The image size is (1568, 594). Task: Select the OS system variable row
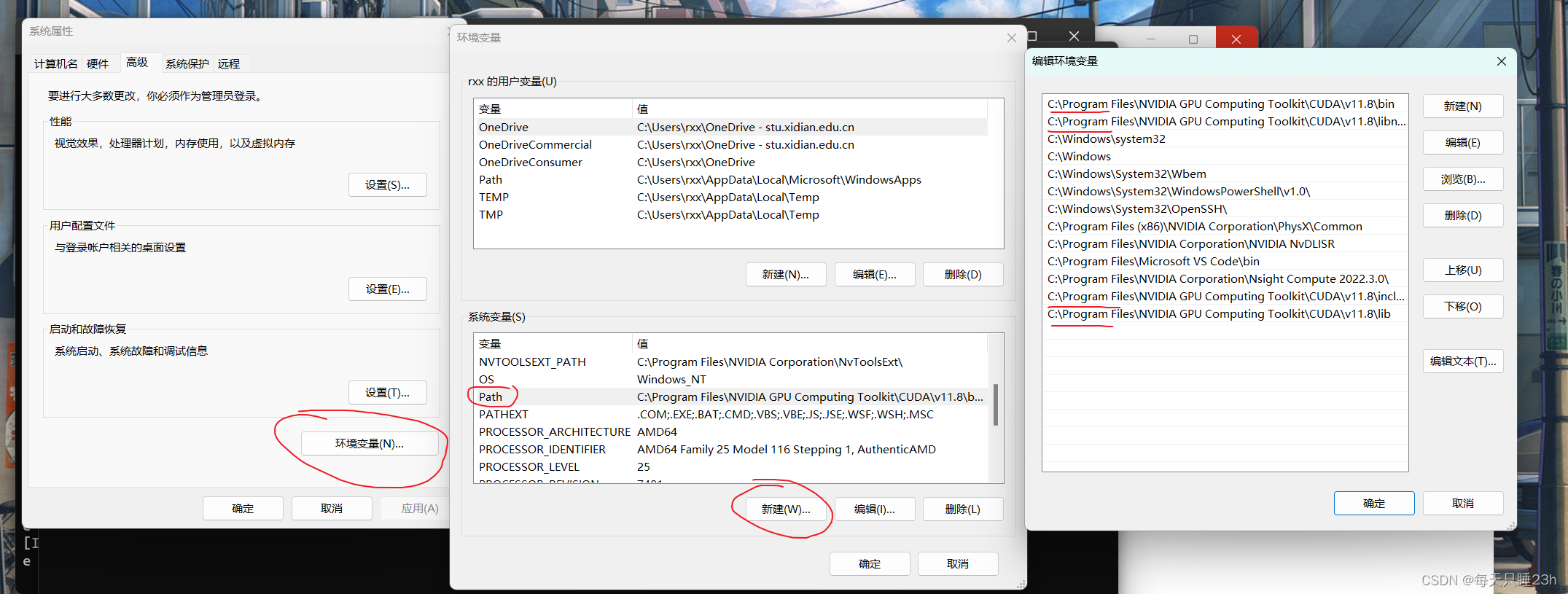(x=731, y=379)
